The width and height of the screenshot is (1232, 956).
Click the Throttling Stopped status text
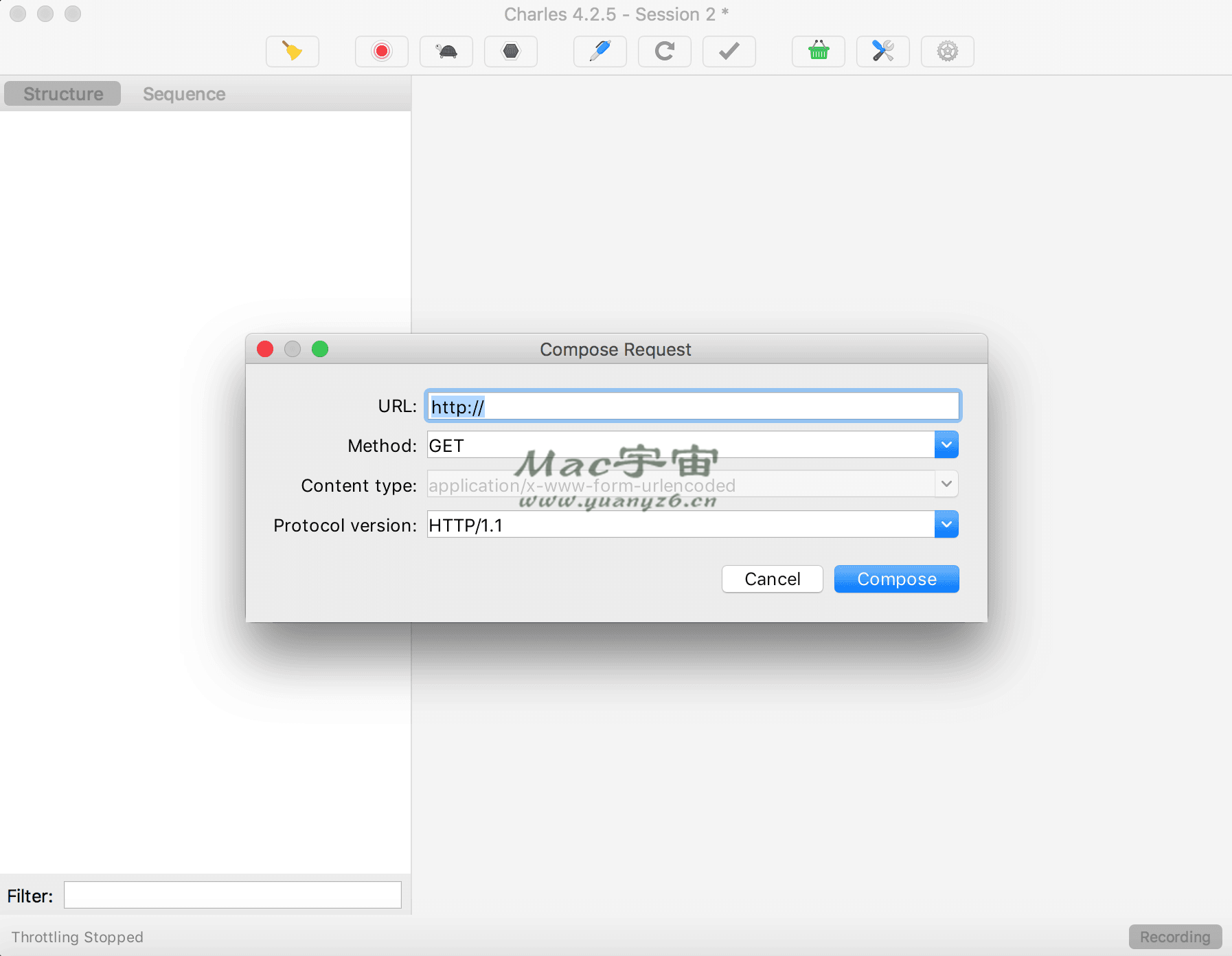click(78, 937)
